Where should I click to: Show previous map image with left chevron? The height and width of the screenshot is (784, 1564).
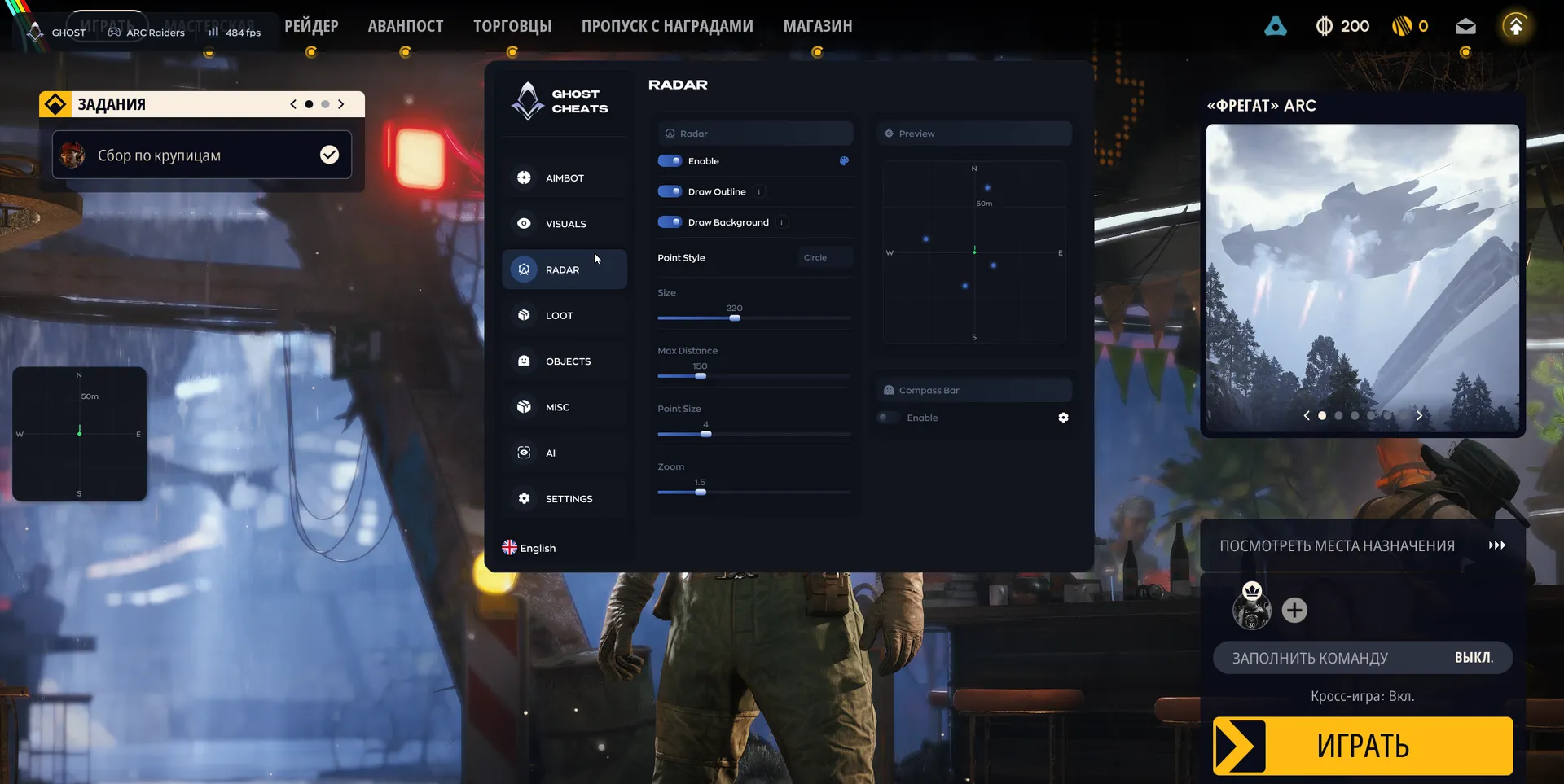[1307, 415]
